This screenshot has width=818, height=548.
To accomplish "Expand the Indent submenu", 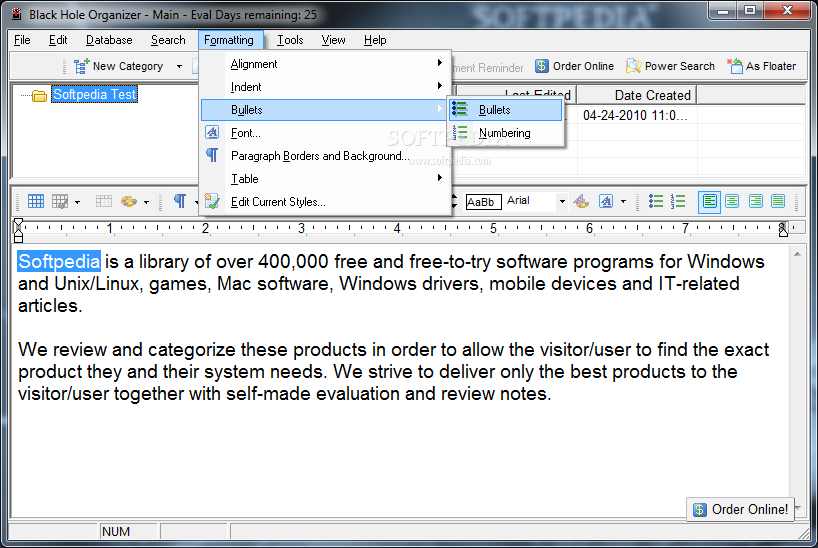I will (326, 87).
